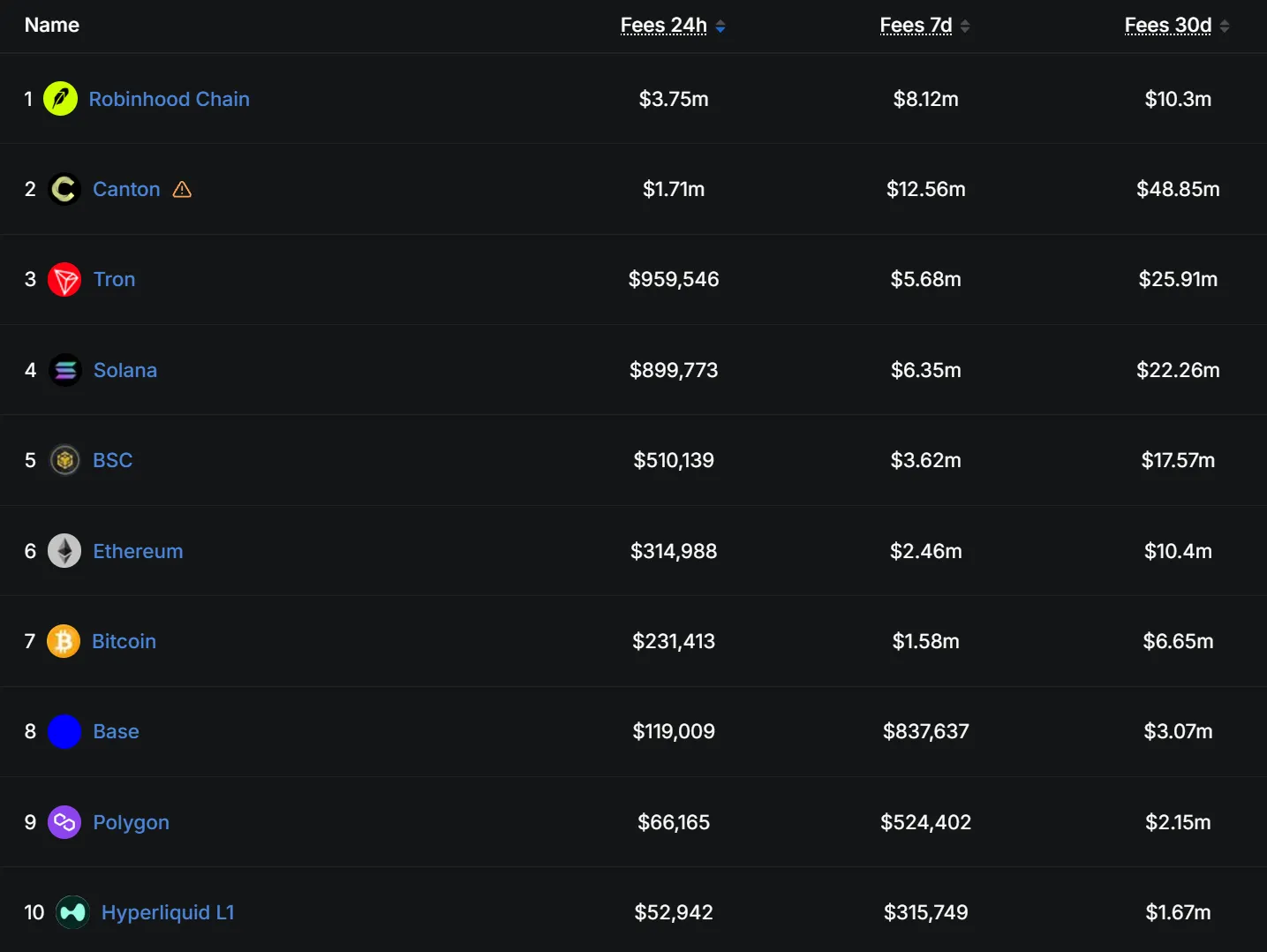This screenshot has width=1267, height=952.
Task: Select the $837,637 Base 7d value
Action: (926, 731)
